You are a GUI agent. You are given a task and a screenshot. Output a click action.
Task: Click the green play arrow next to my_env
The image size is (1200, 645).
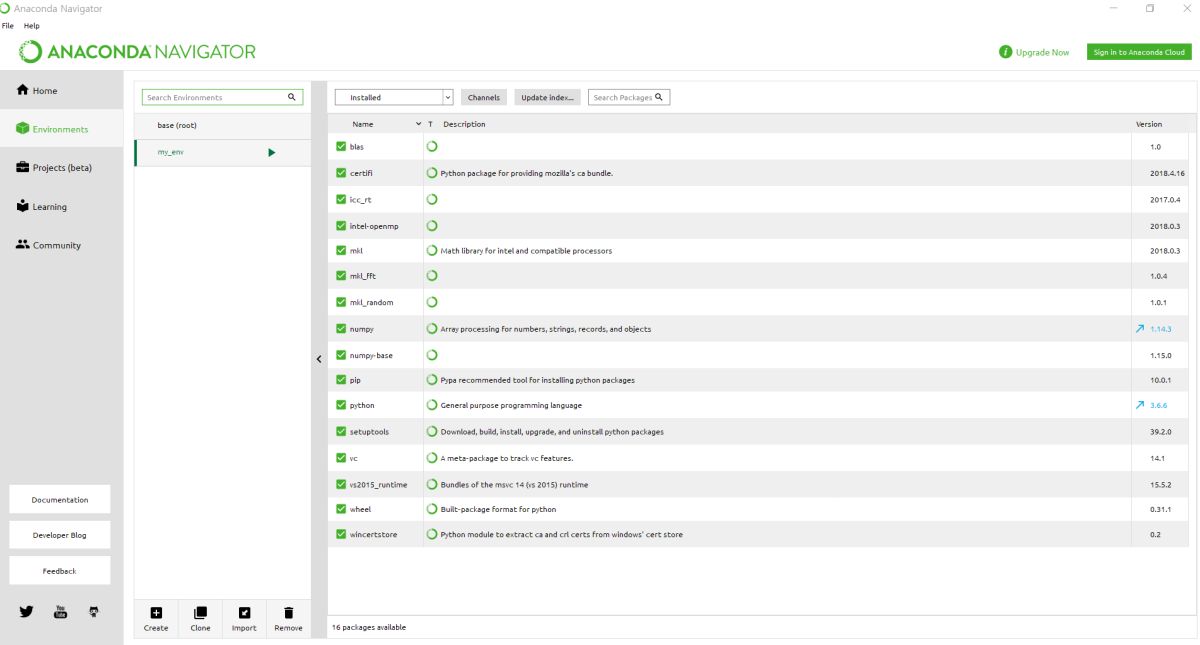coord(272,152)
